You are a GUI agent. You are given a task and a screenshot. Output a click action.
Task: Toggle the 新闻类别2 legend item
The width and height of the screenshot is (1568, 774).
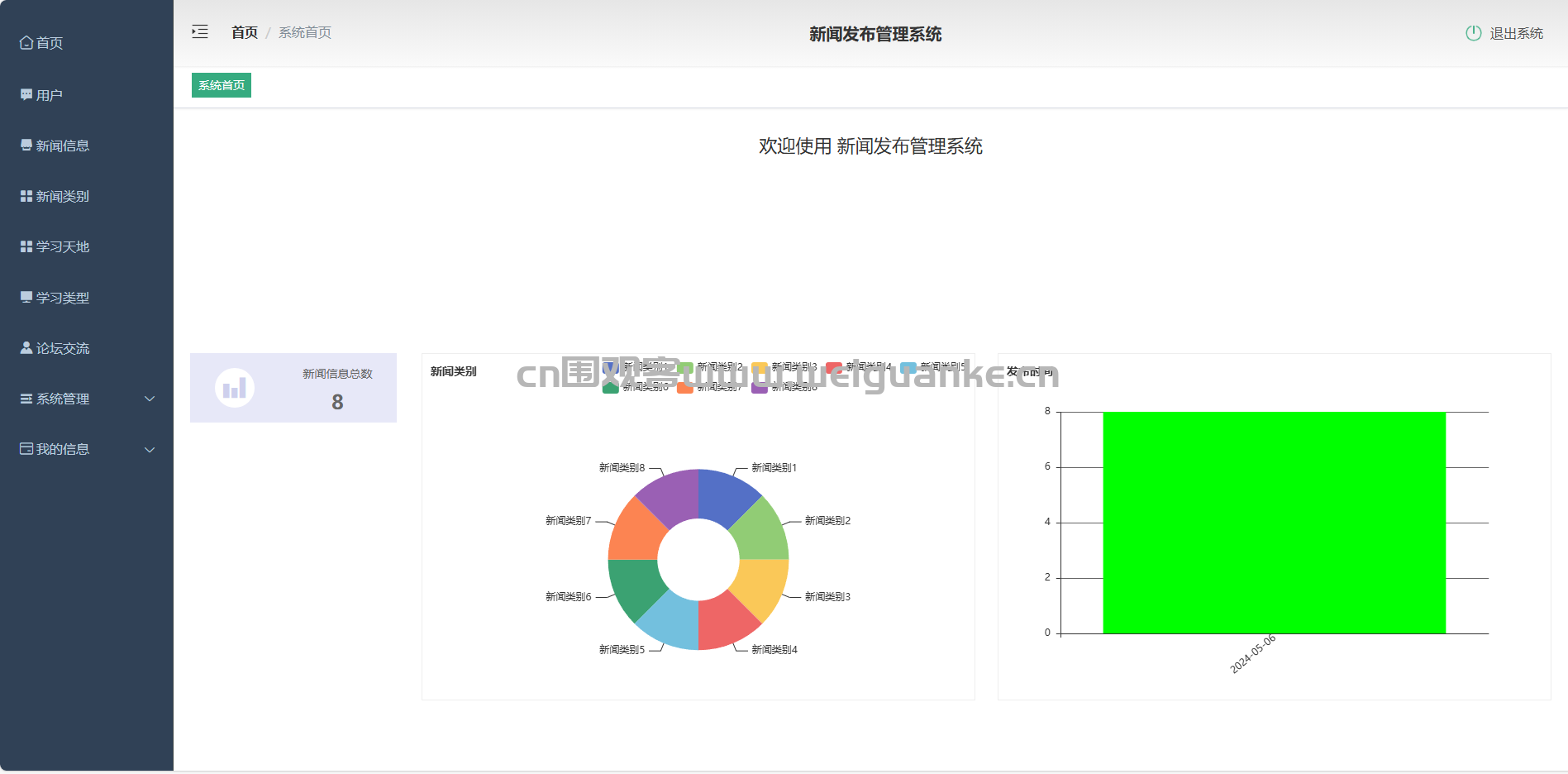tap(711, 366)
